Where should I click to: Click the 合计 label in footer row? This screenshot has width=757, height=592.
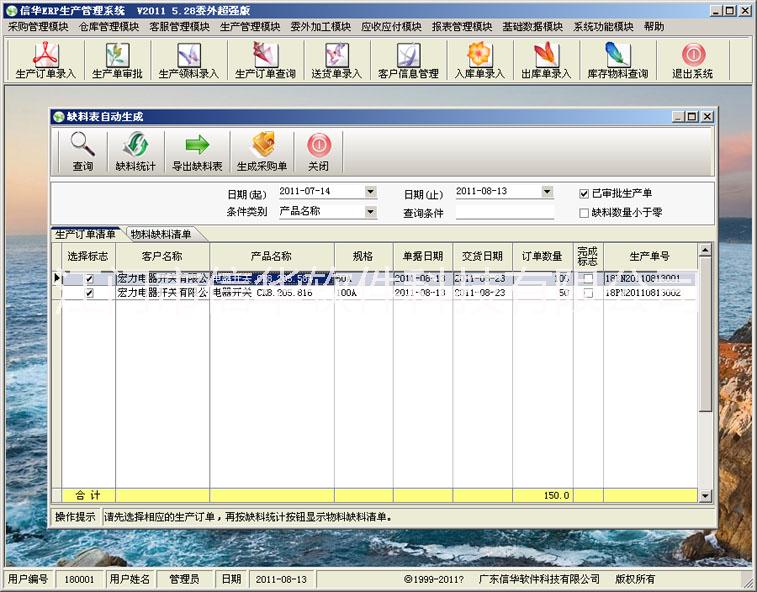click(x=88, y=495)
